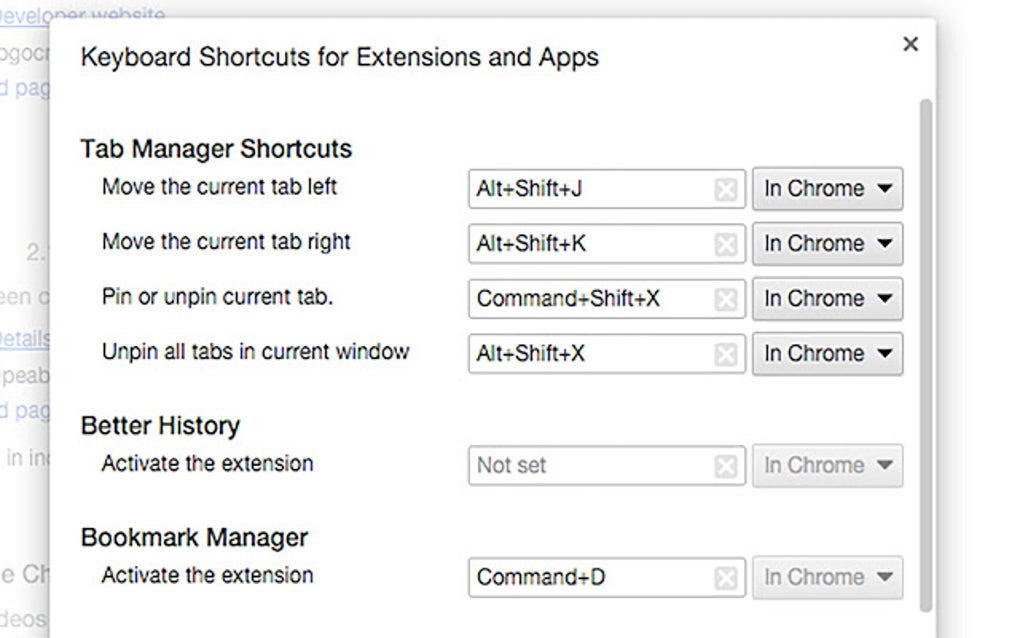Click the Command+D shortcut input field

580,577
